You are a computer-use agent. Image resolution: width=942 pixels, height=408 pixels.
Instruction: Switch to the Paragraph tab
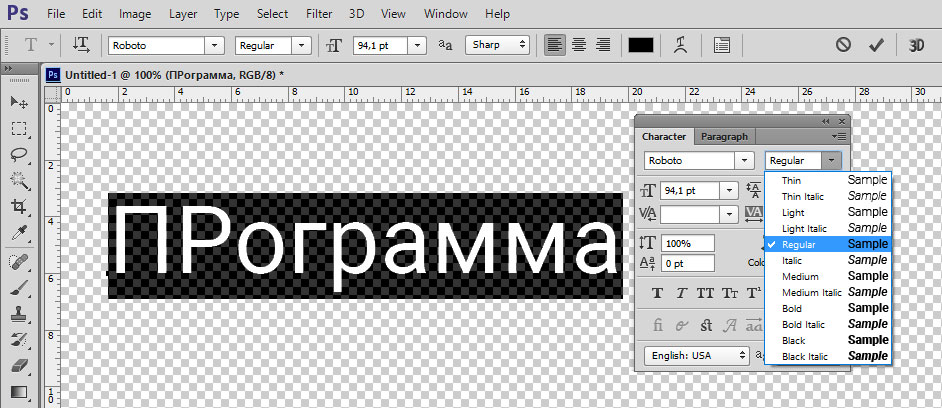(x=725, y=136)
